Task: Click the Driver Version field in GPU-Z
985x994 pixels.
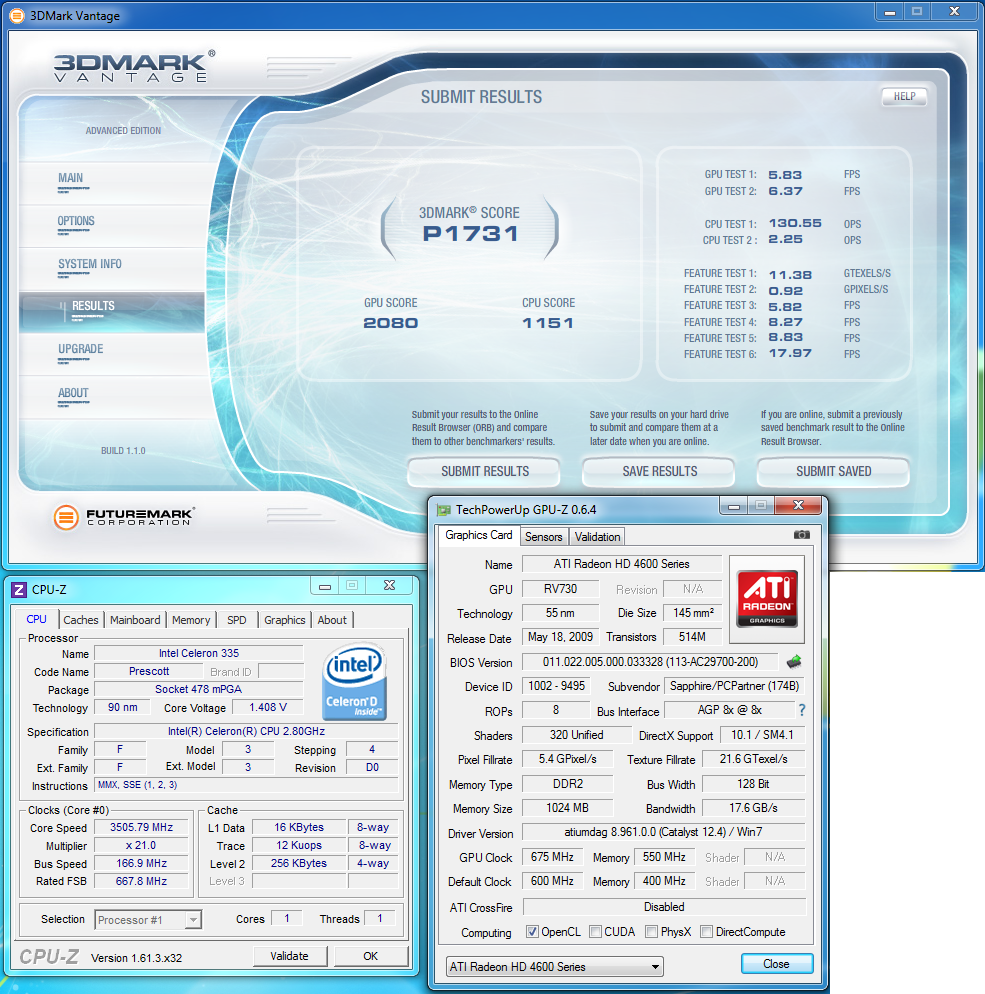Action: coord(664,832)
